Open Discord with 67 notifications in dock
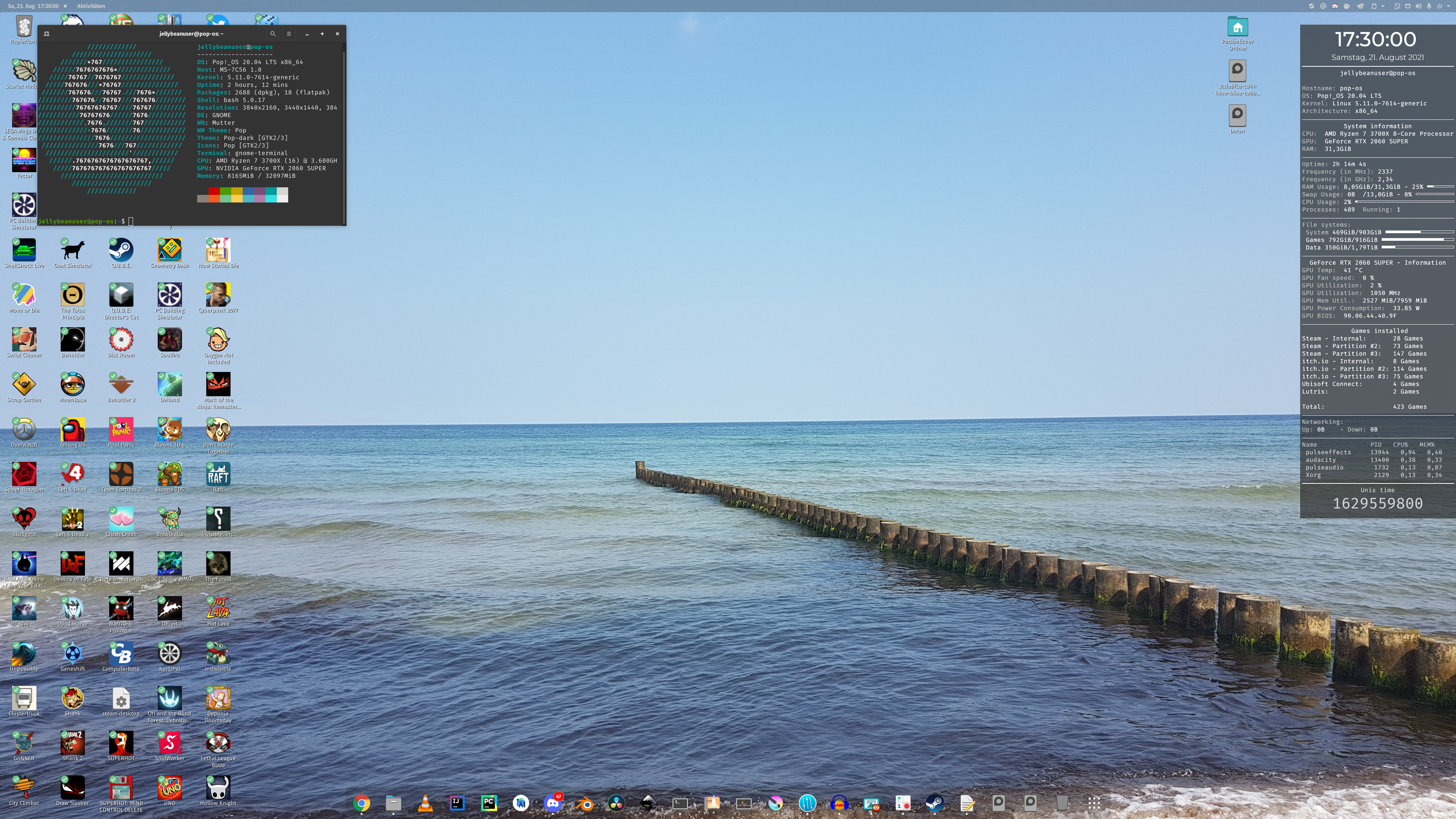 [x=553, y=803]
